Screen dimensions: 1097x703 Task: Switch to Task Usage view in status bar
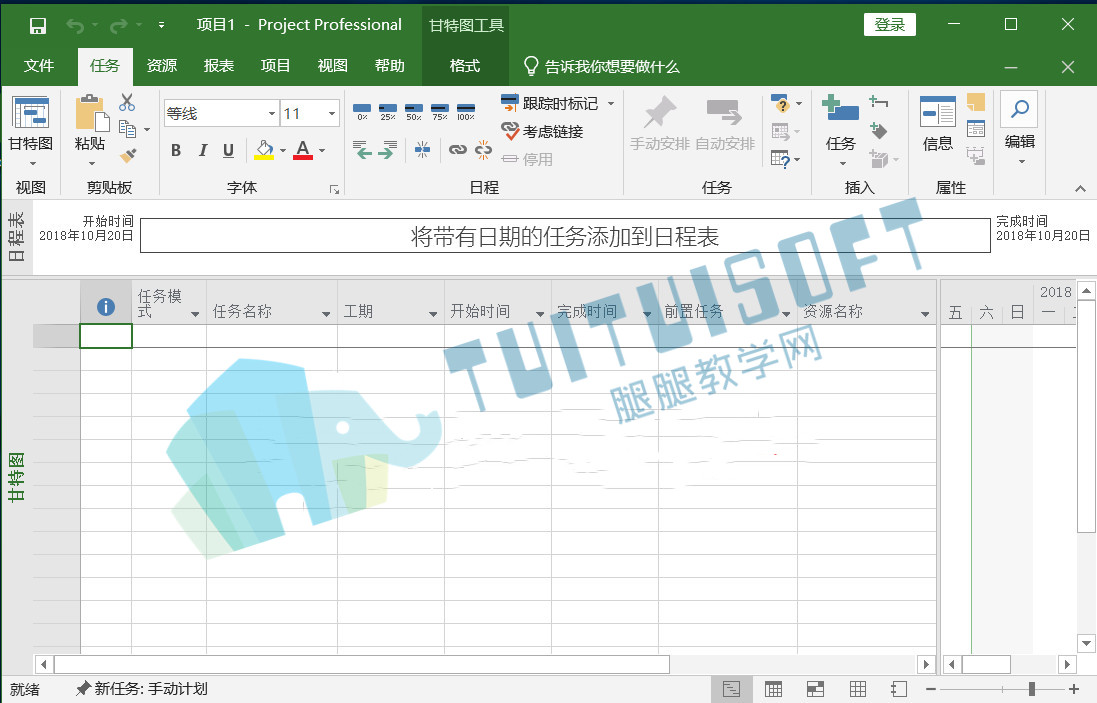tap(774, 689)
